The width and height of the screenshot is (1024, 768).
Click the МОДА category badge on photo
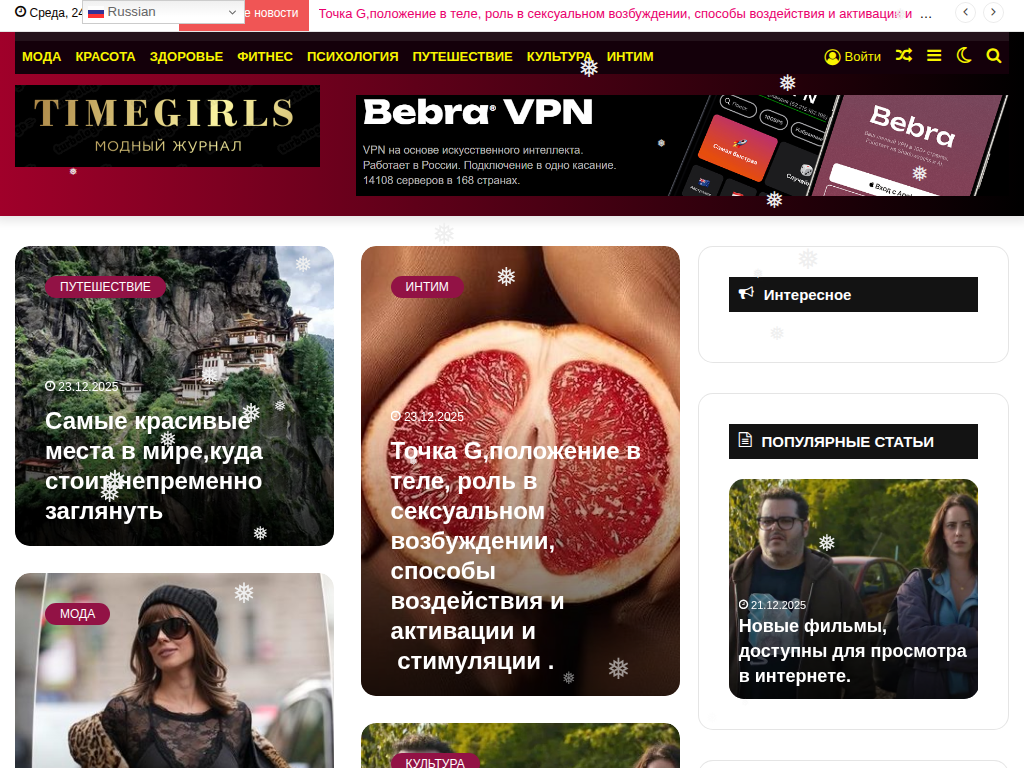[78, 614]
